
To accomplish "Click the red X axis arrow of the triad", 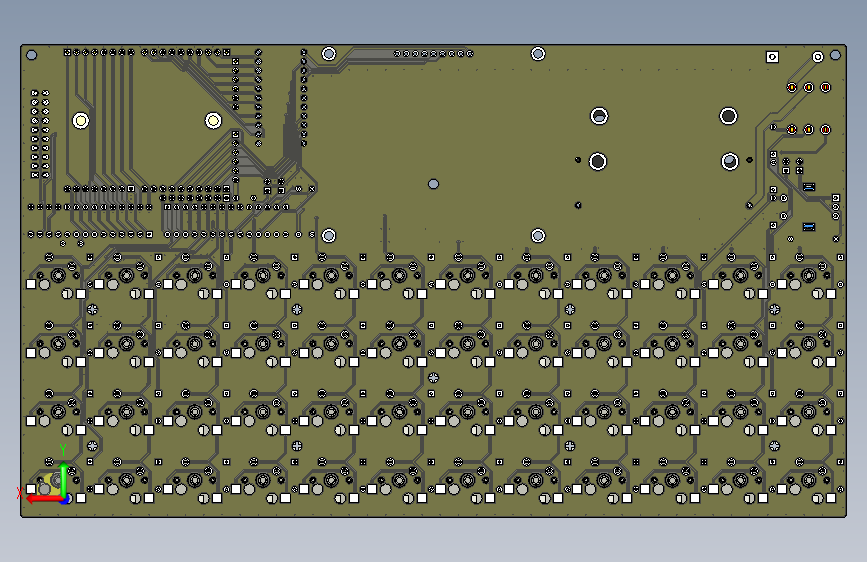I will (44, 498).
